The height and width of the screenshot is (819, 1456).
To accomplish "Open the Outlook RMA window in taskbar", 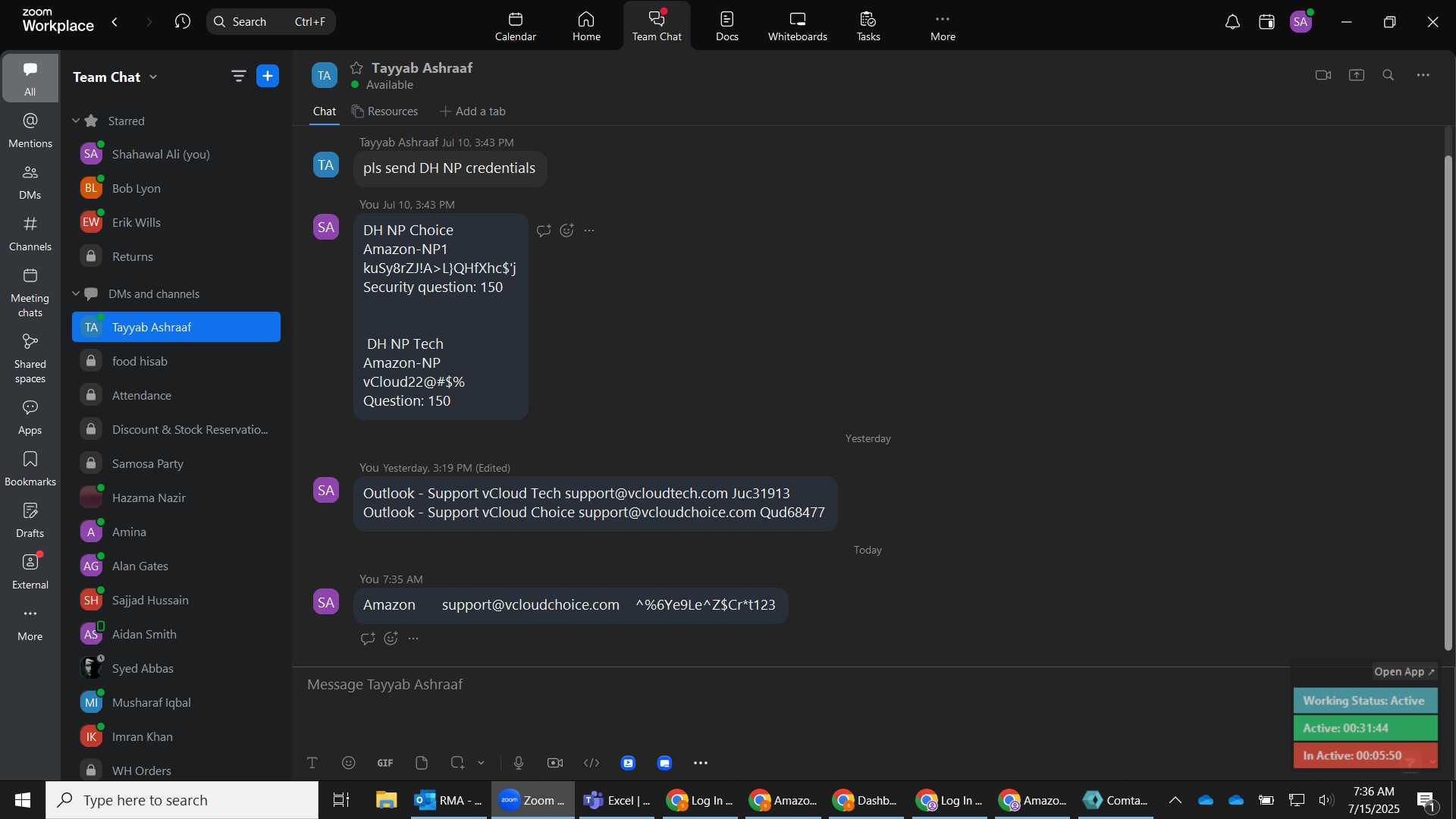I will click(x=450, y=800).
